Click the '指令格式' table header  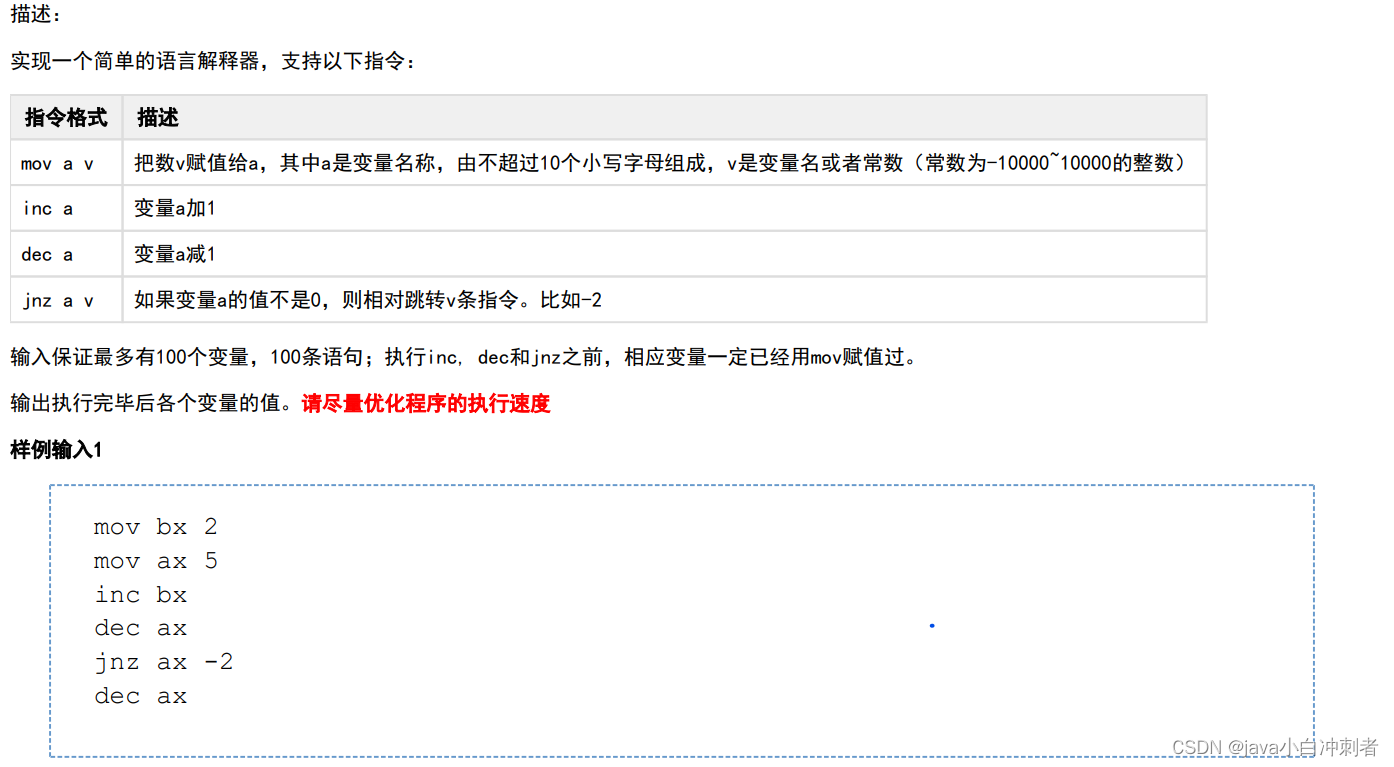[x=66, y=117]
